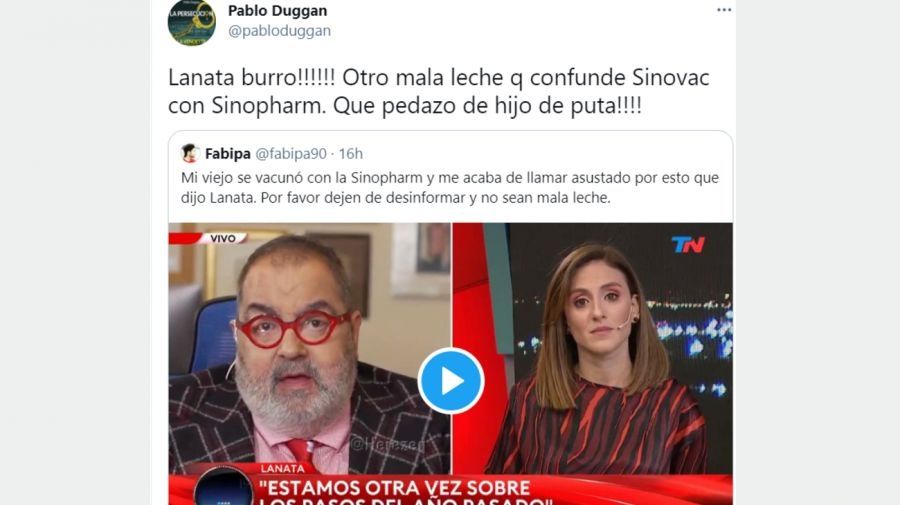Click the TN channel logo in video
Viewport: 900px width, 505px height.
pos(688,245)
